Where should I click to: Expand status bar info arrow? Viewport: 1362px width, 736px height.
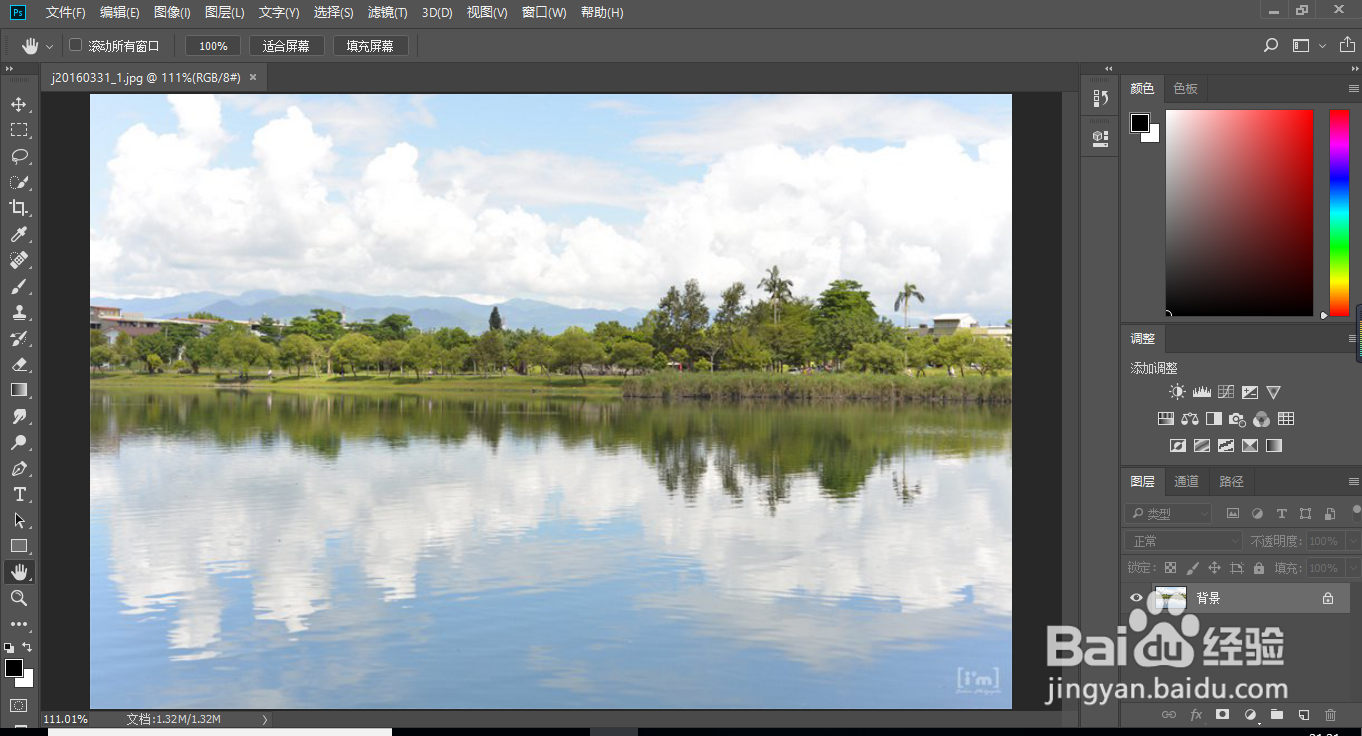tap(264, 719)
